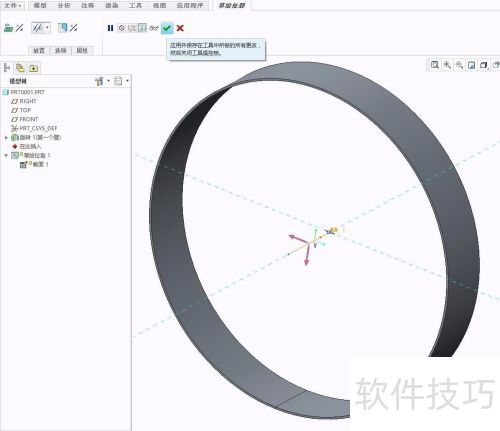This screenshot has height=431, width=500.
Task: Open the display style box icon
Action: click(x=484, y=65)
